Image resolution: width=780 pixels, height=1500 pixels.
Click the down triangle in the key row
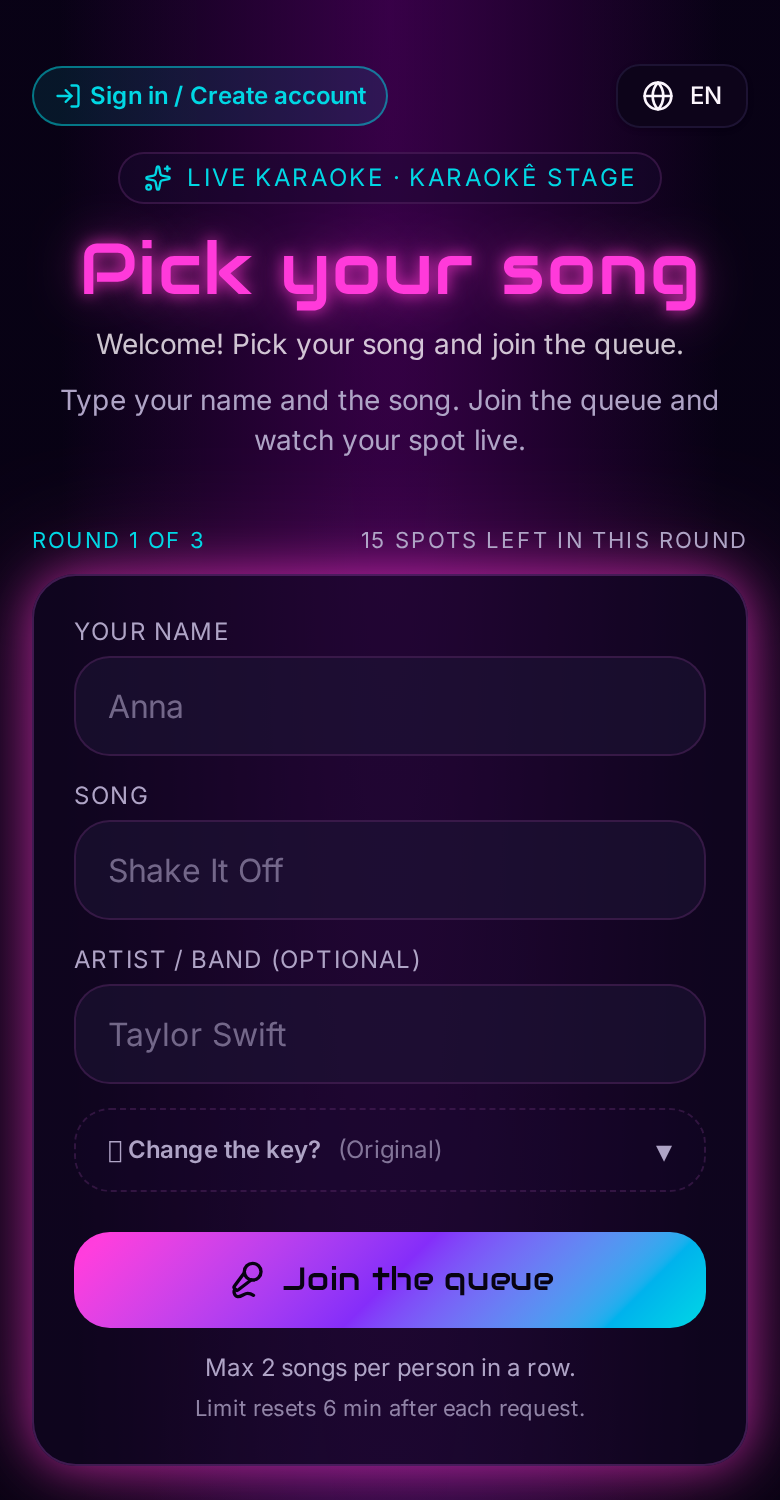663,1152
